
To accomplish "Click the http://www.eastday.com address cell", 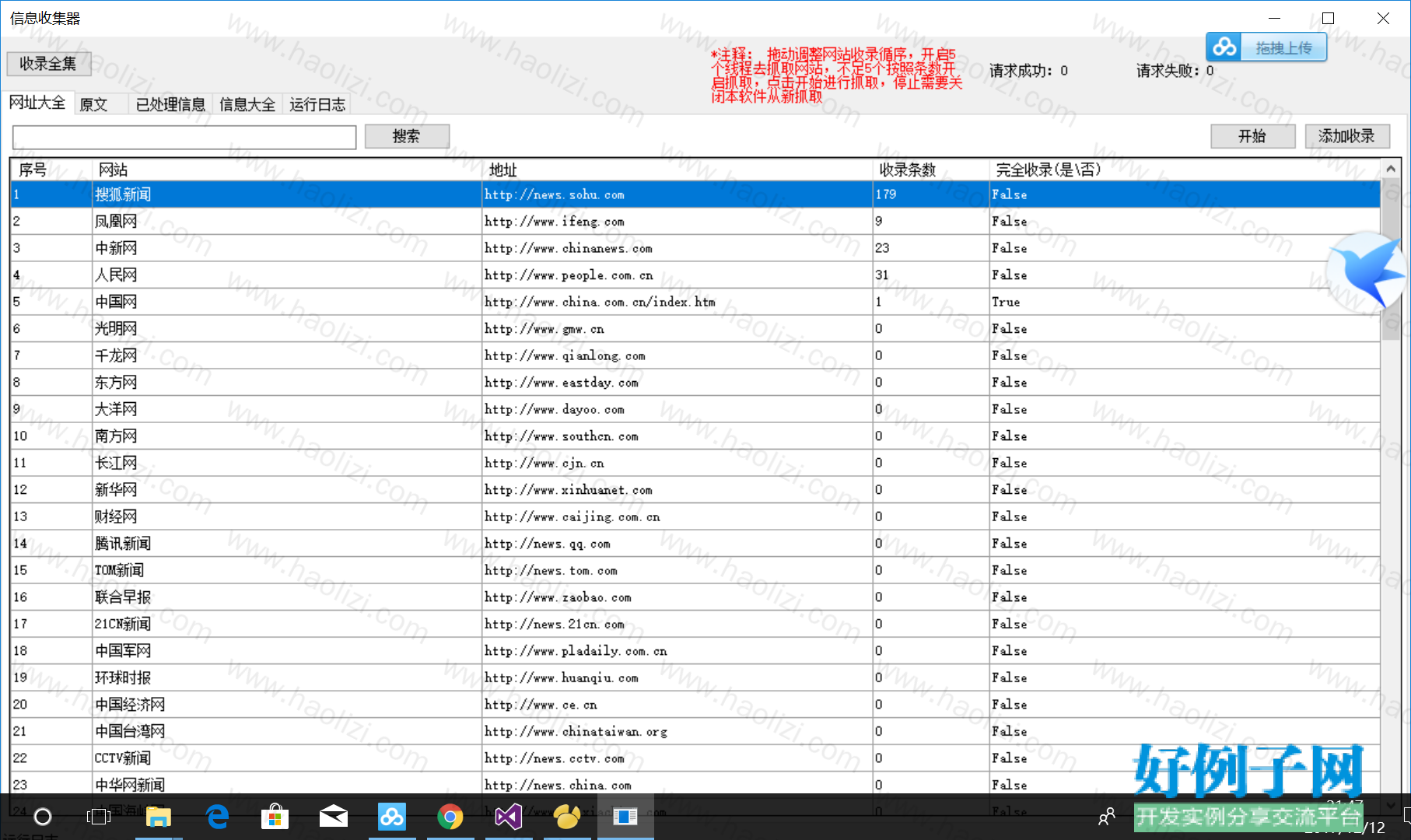I will pyautogui.click(x=677, y=383).
